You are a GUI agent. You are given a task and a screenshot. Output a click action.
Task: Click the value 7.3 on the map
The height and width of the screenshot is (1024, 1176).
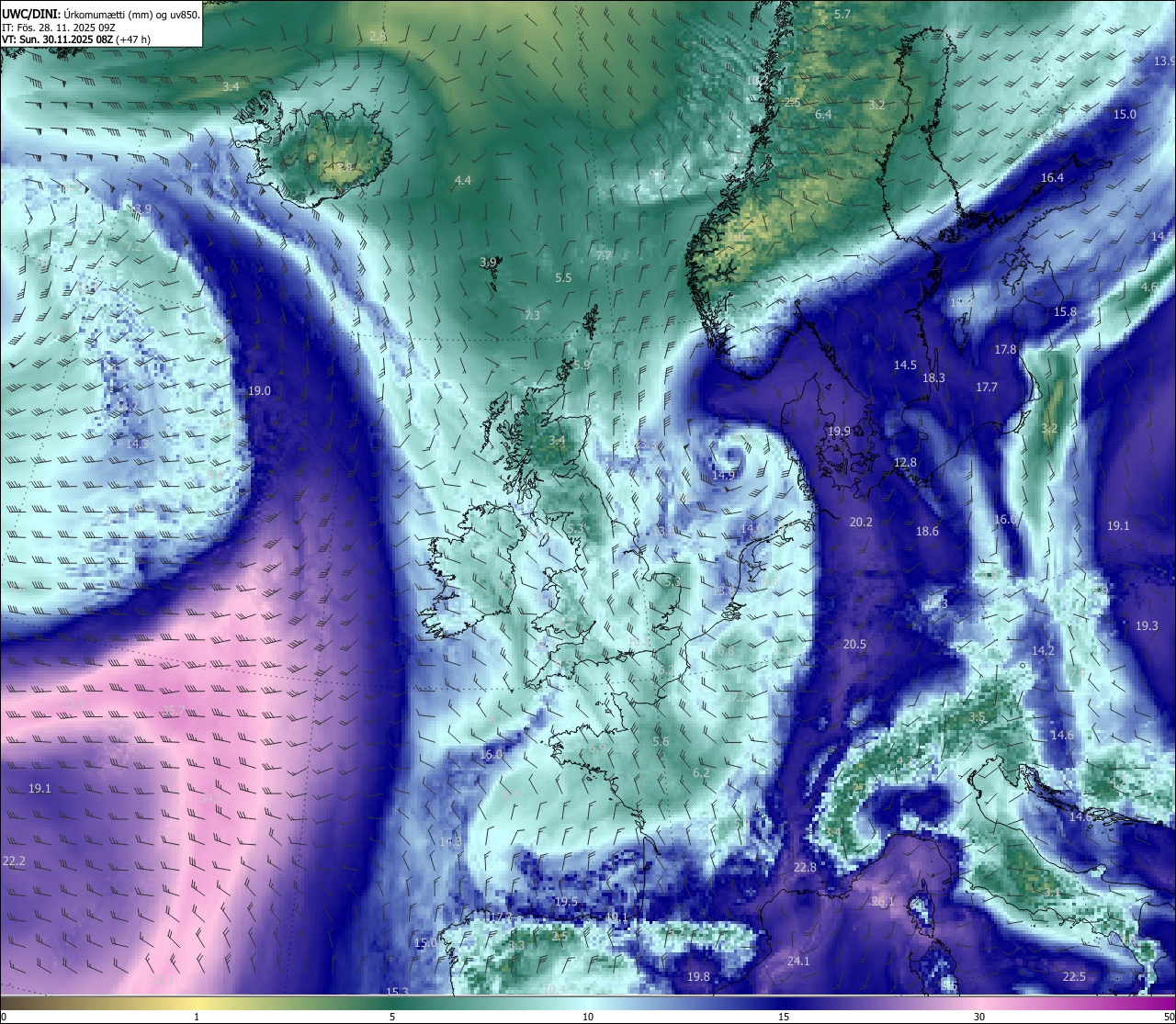531,316
